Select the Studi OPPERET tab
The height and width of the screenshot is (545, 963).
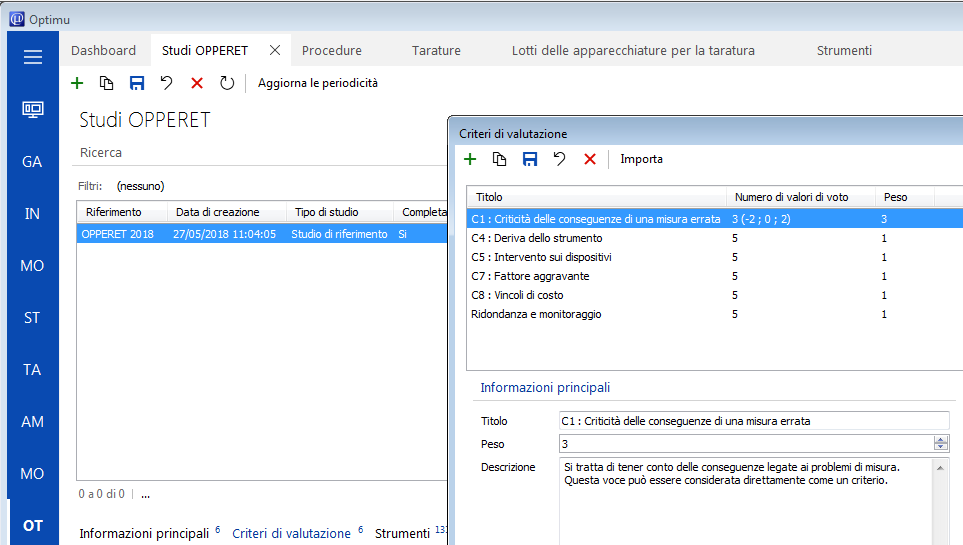(x=205, y=50)
